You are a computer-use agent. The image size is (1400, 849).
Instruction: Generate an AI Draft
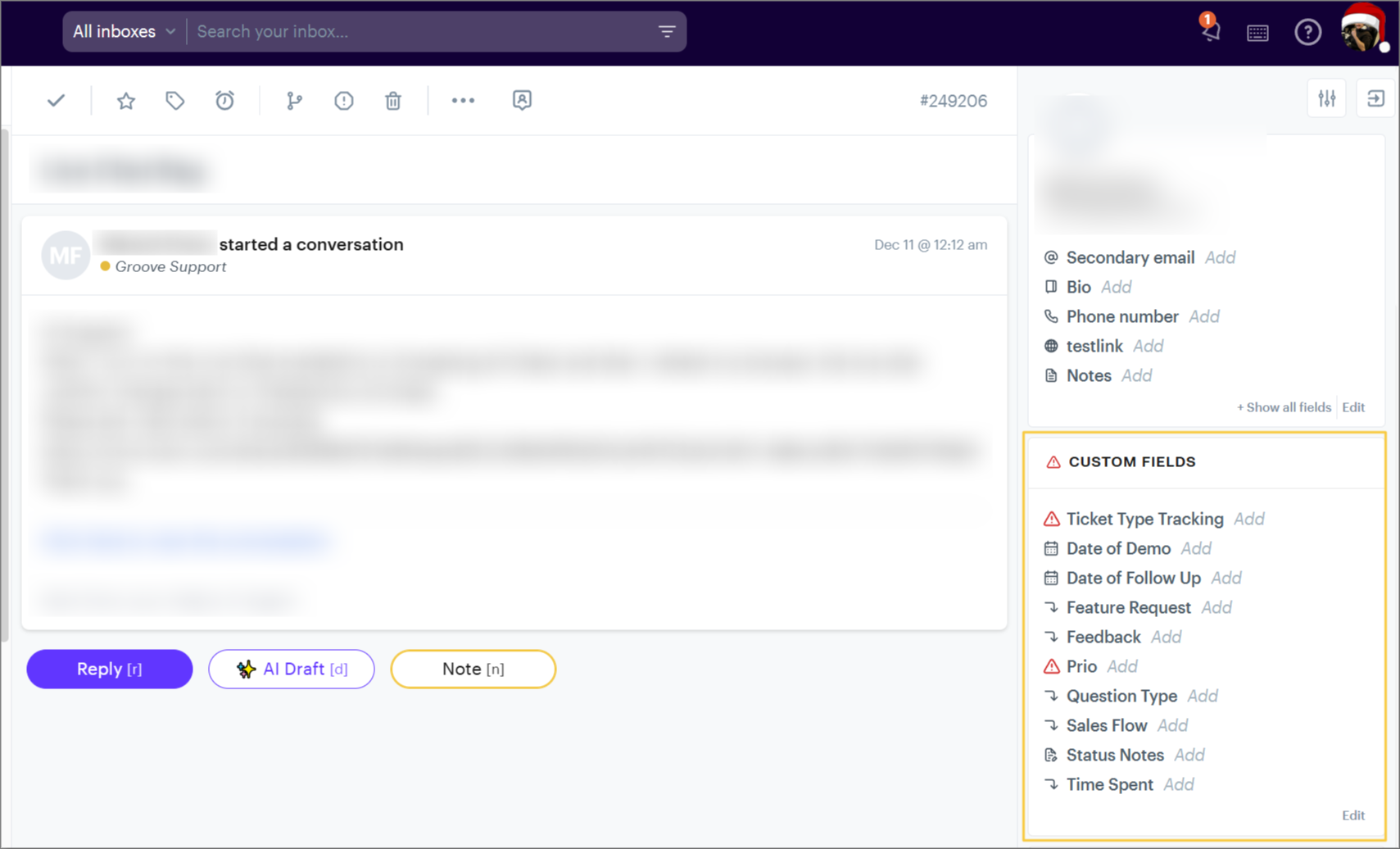click(292, 669)
